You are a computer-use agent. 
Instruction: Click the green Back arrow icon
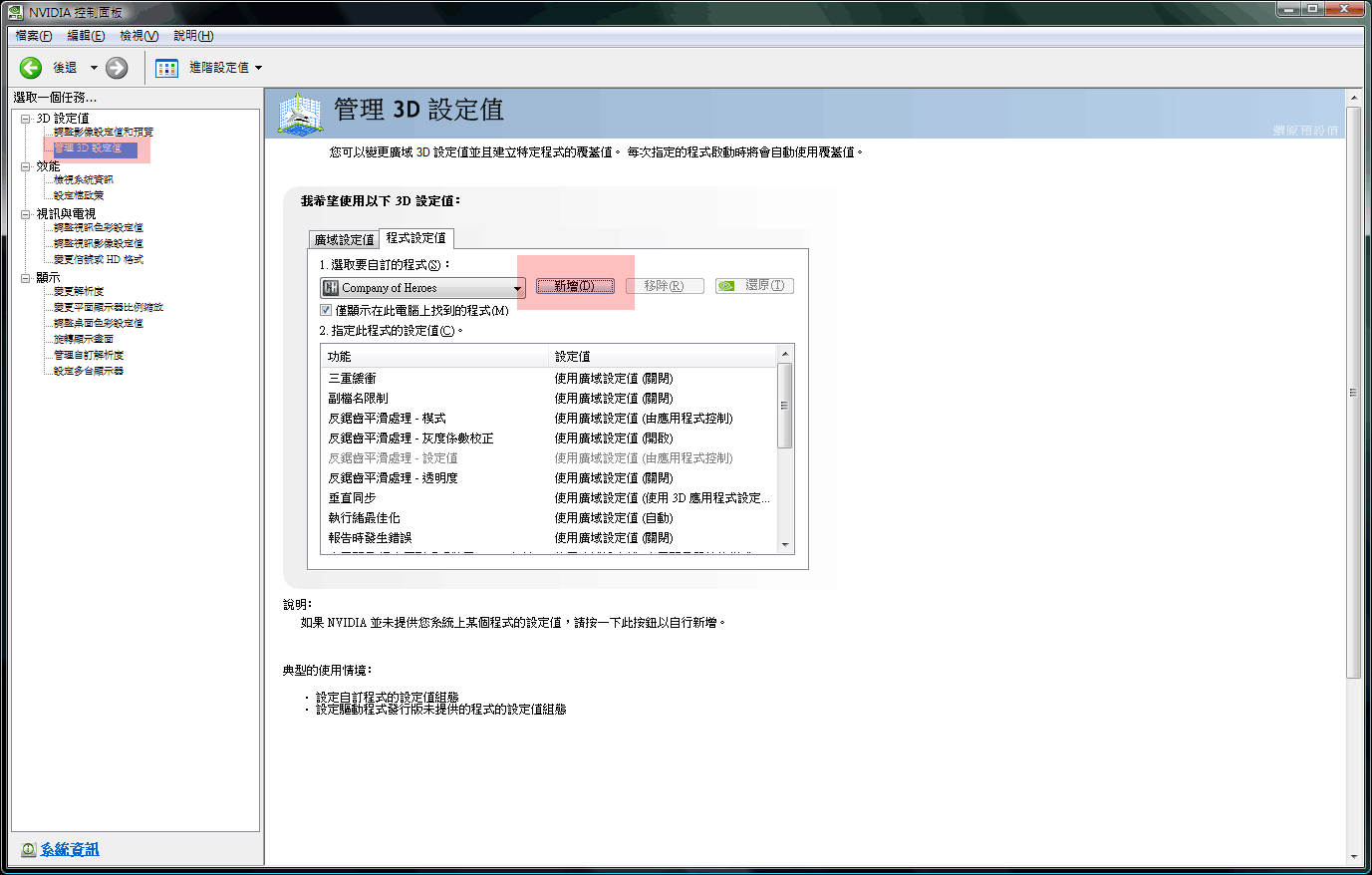pyautogui.click(x=31, y=68)
